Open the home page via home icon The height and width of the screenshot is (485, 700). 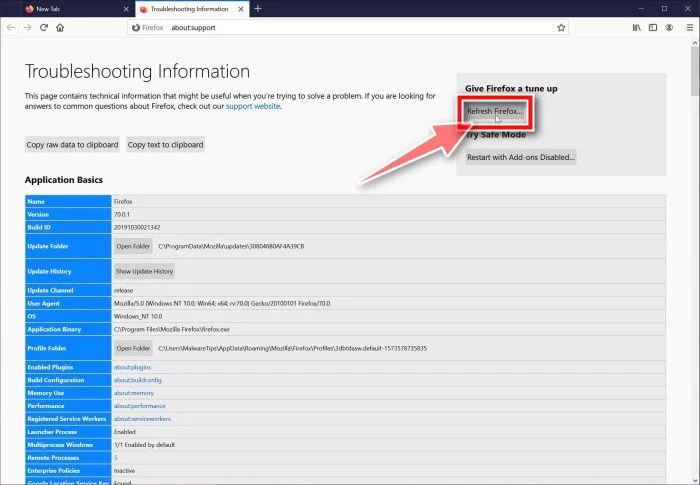[x=60, y=28]
